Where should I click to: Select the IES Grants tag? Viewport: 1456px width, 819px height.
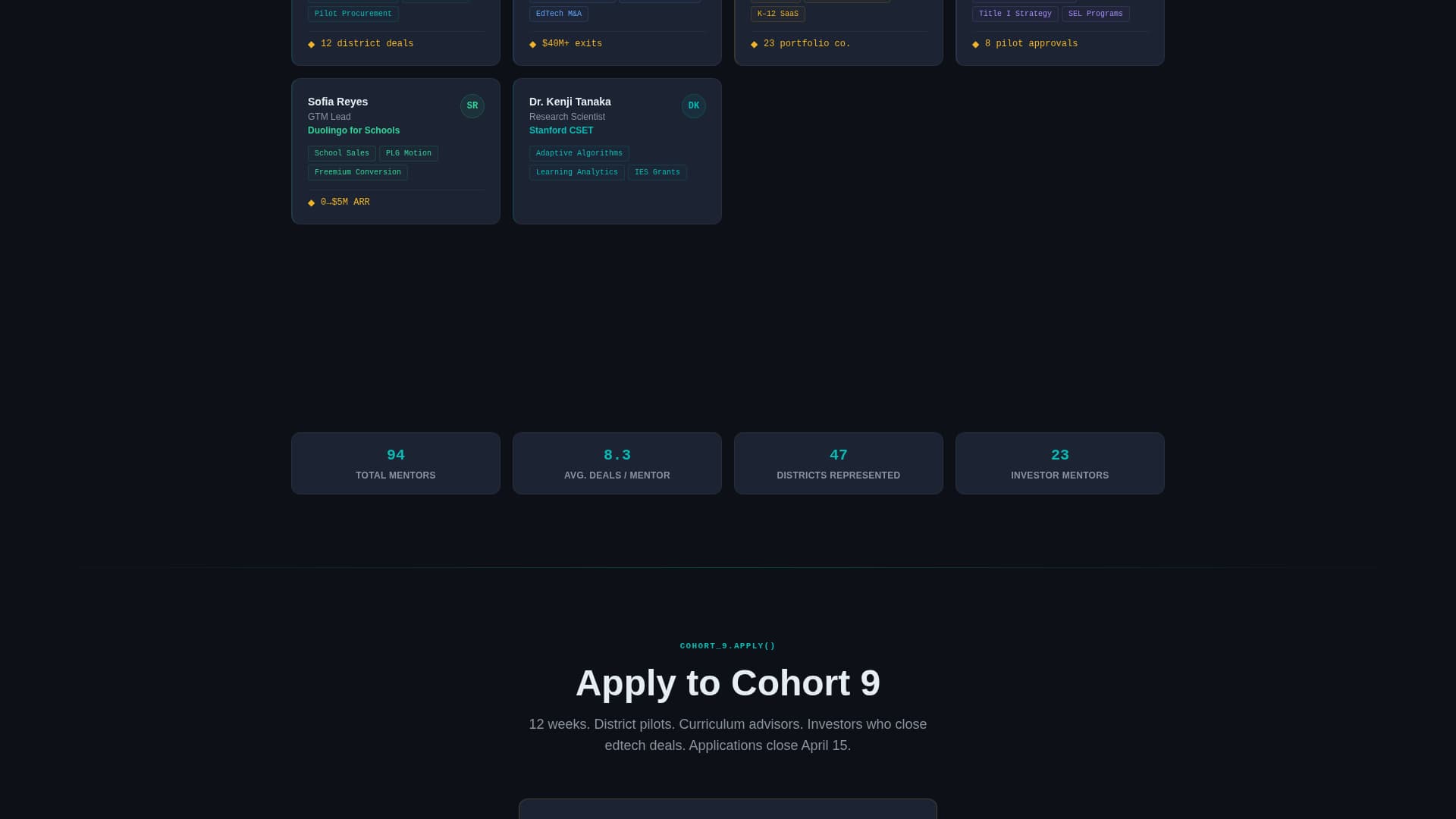click(657, 172)
